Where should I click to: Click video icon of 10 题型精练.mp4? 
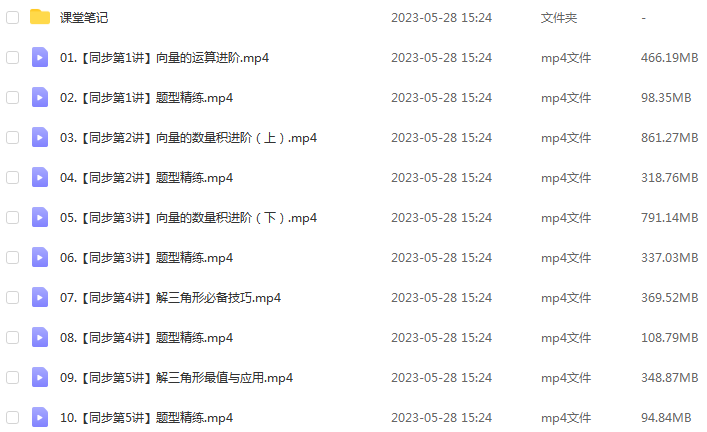tap(40, 417)
